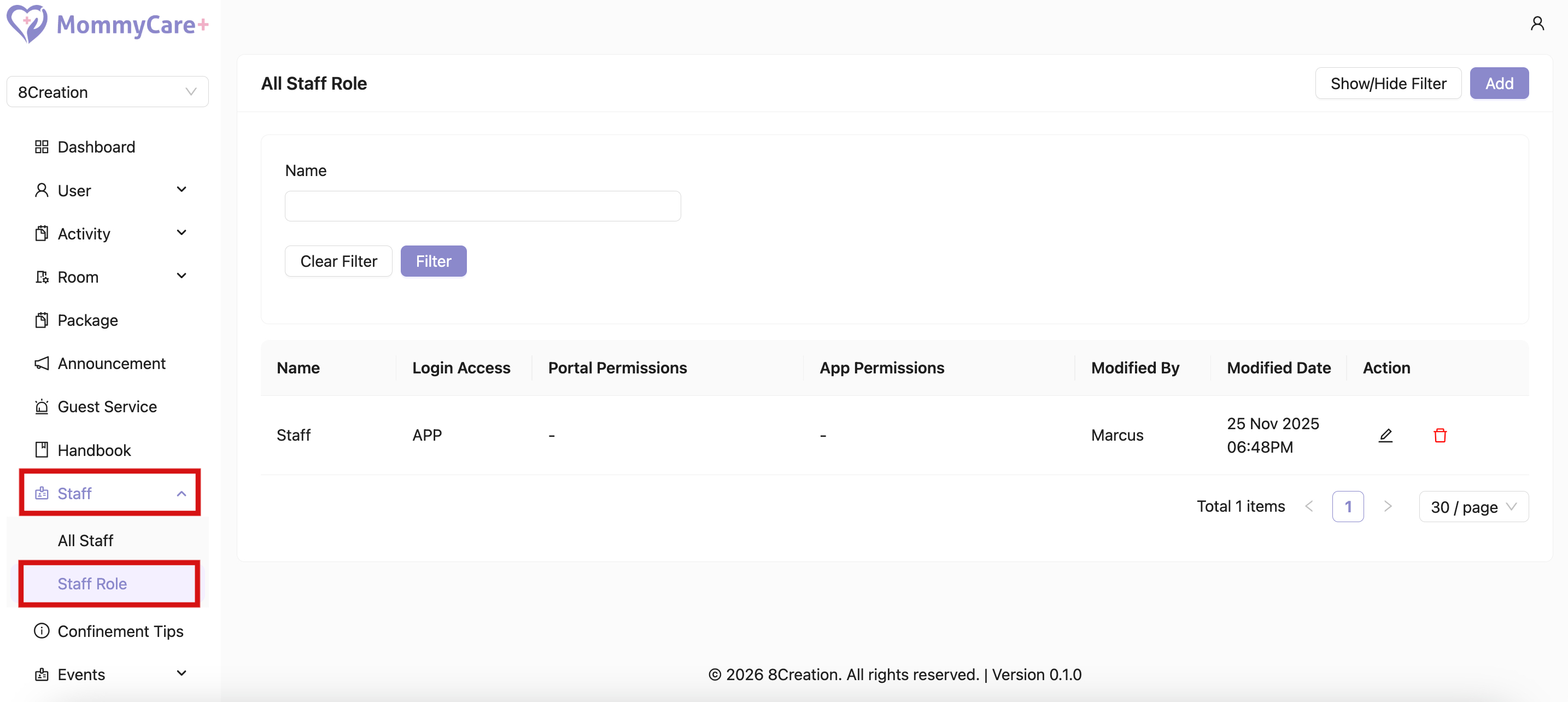Go to next page with the arrow

coord(1388,506)
